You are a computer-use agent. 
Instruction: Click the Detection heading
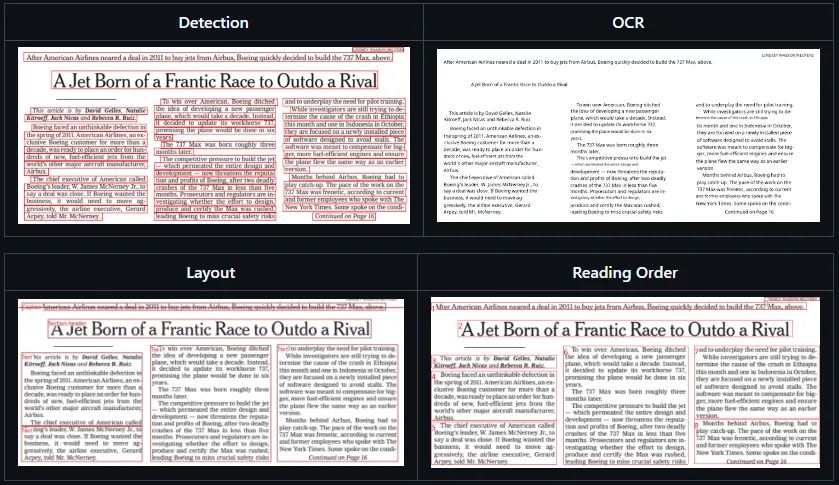[x=213, y=22]
